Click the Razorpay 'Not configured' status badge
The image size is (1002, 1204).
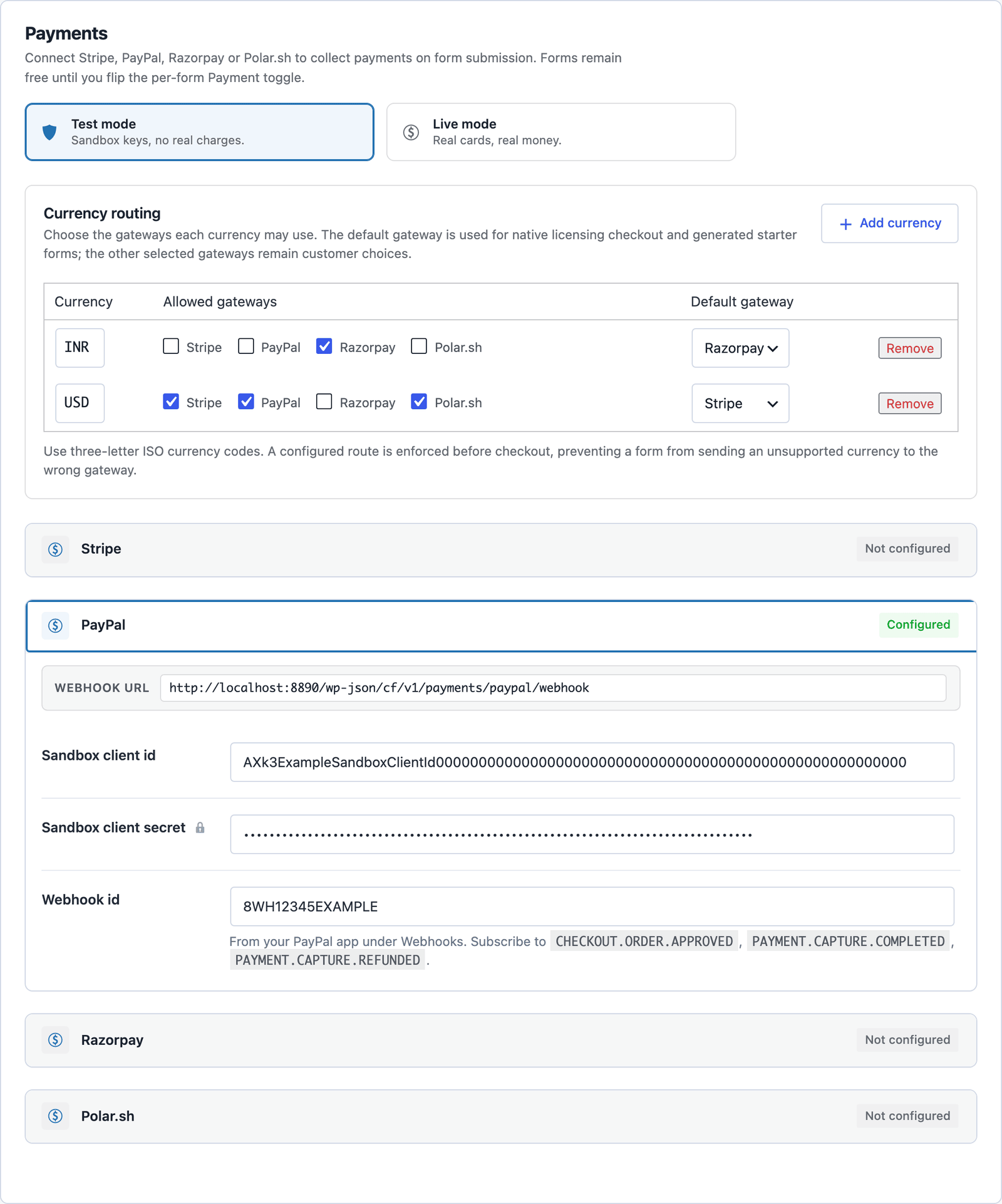tap(907, 1040)
